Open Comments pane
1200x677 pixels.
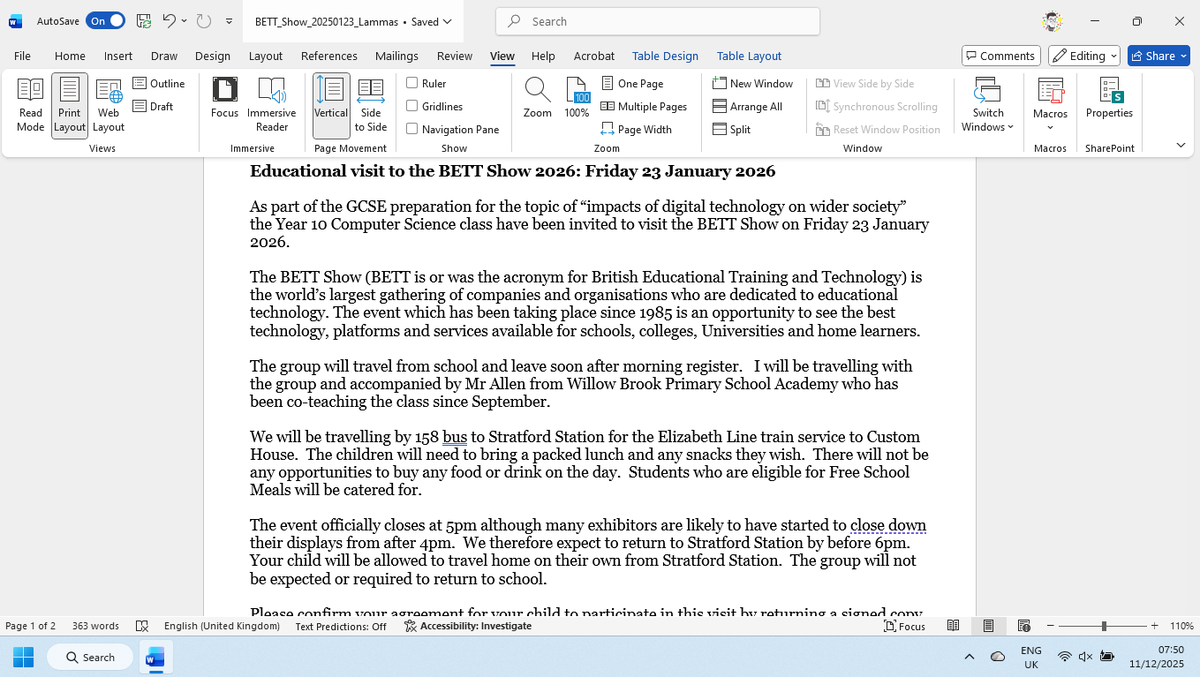click(x=1001, y=56)
